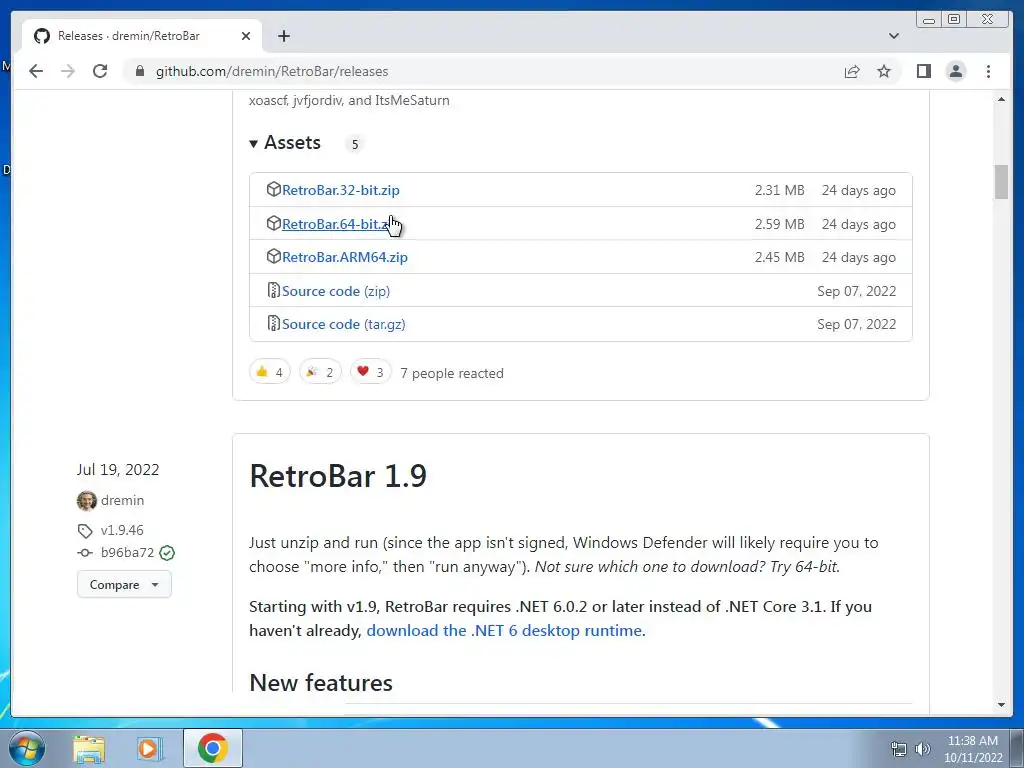Download RetroBar.32-bit.zip
1024x768 pixels.
[x=341, y=190]
